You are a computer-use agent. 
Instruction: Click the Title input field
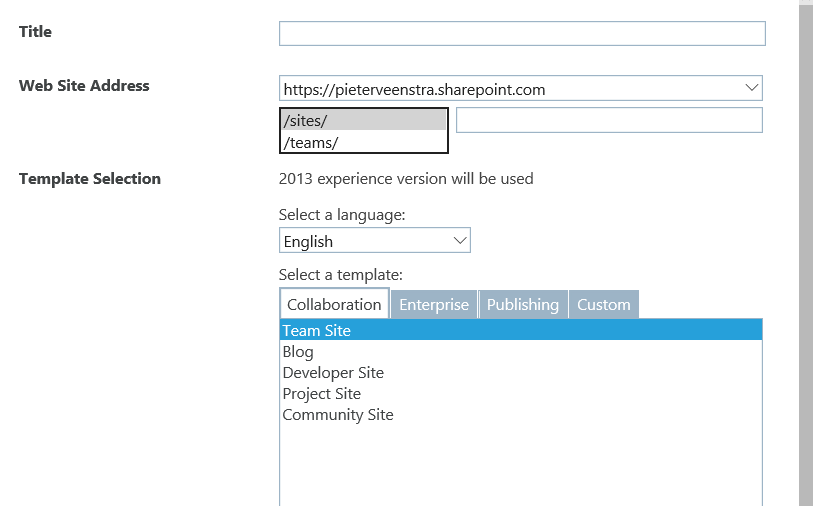coord(522,34)
